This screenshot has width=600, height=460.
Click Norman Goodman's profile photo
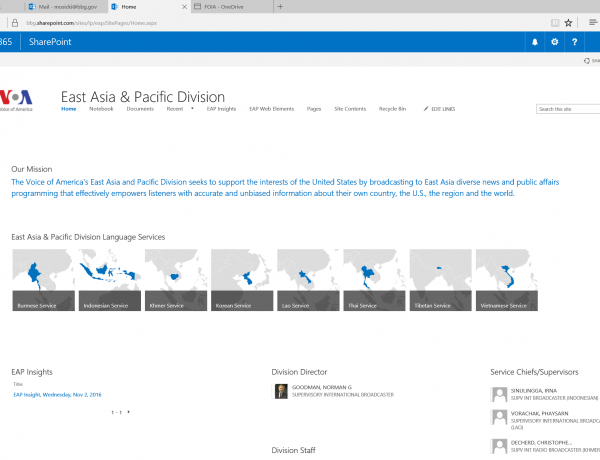[281, 391]
